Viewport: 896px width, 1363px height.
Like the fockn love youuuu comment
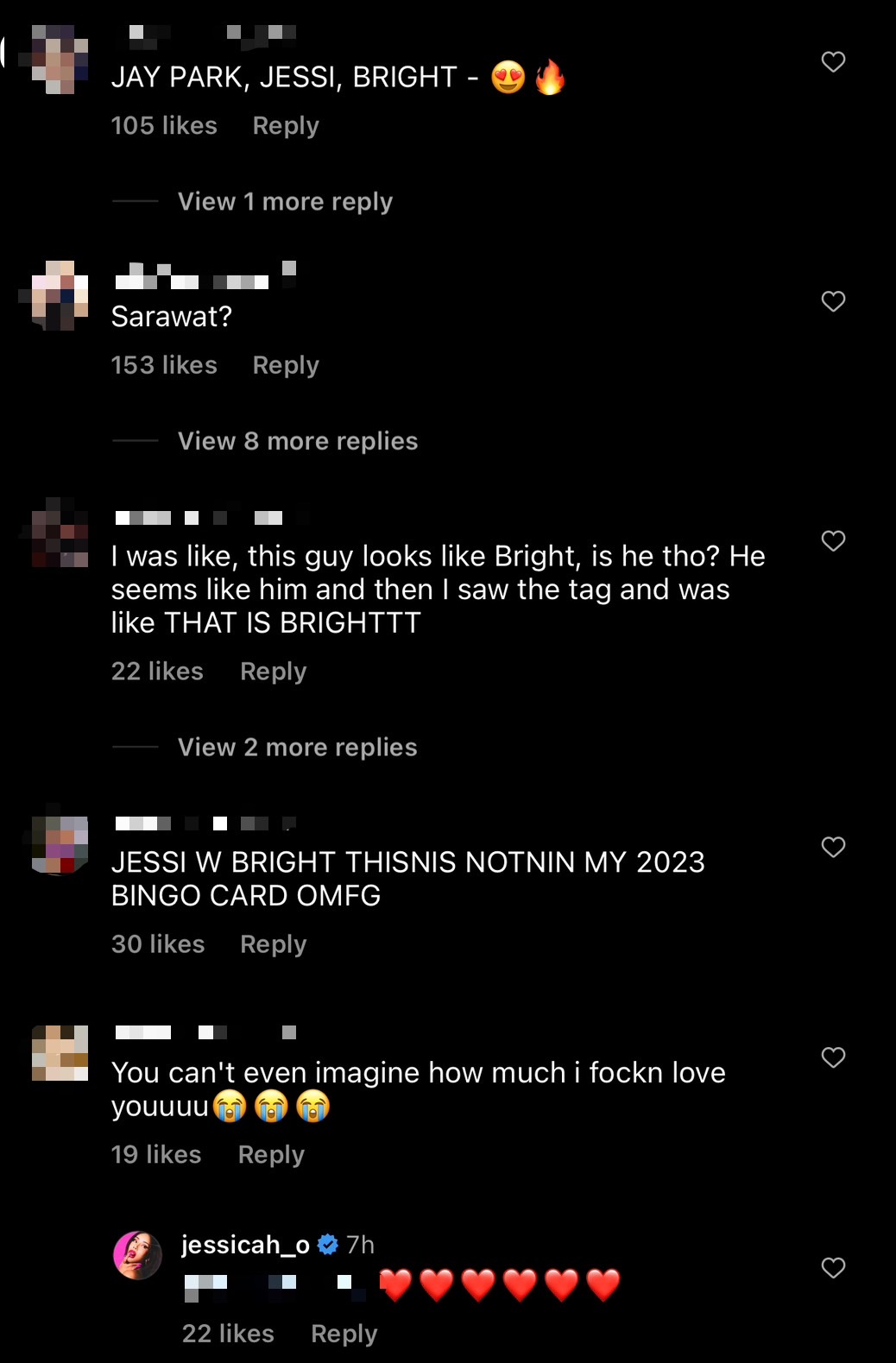(x=833, y=1057)
